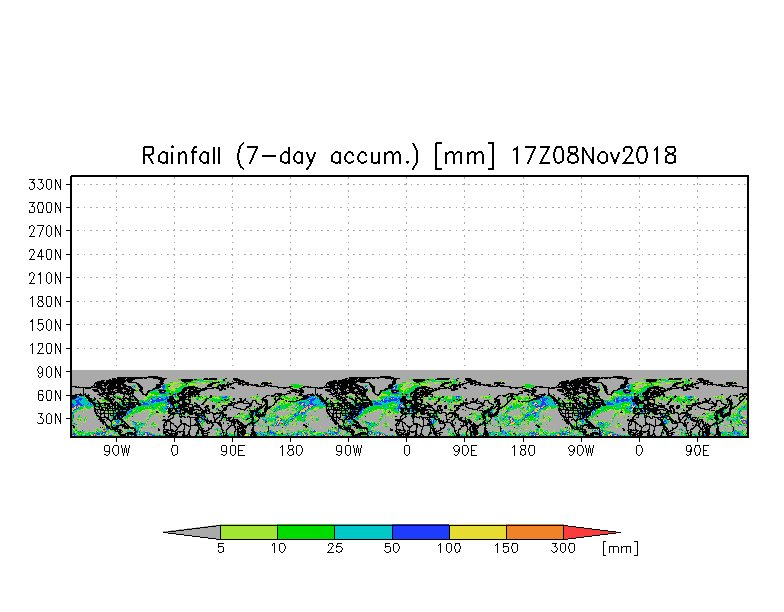
Task: Click the Rainfall 7-day accum. title
Action: tap(409, 156)
